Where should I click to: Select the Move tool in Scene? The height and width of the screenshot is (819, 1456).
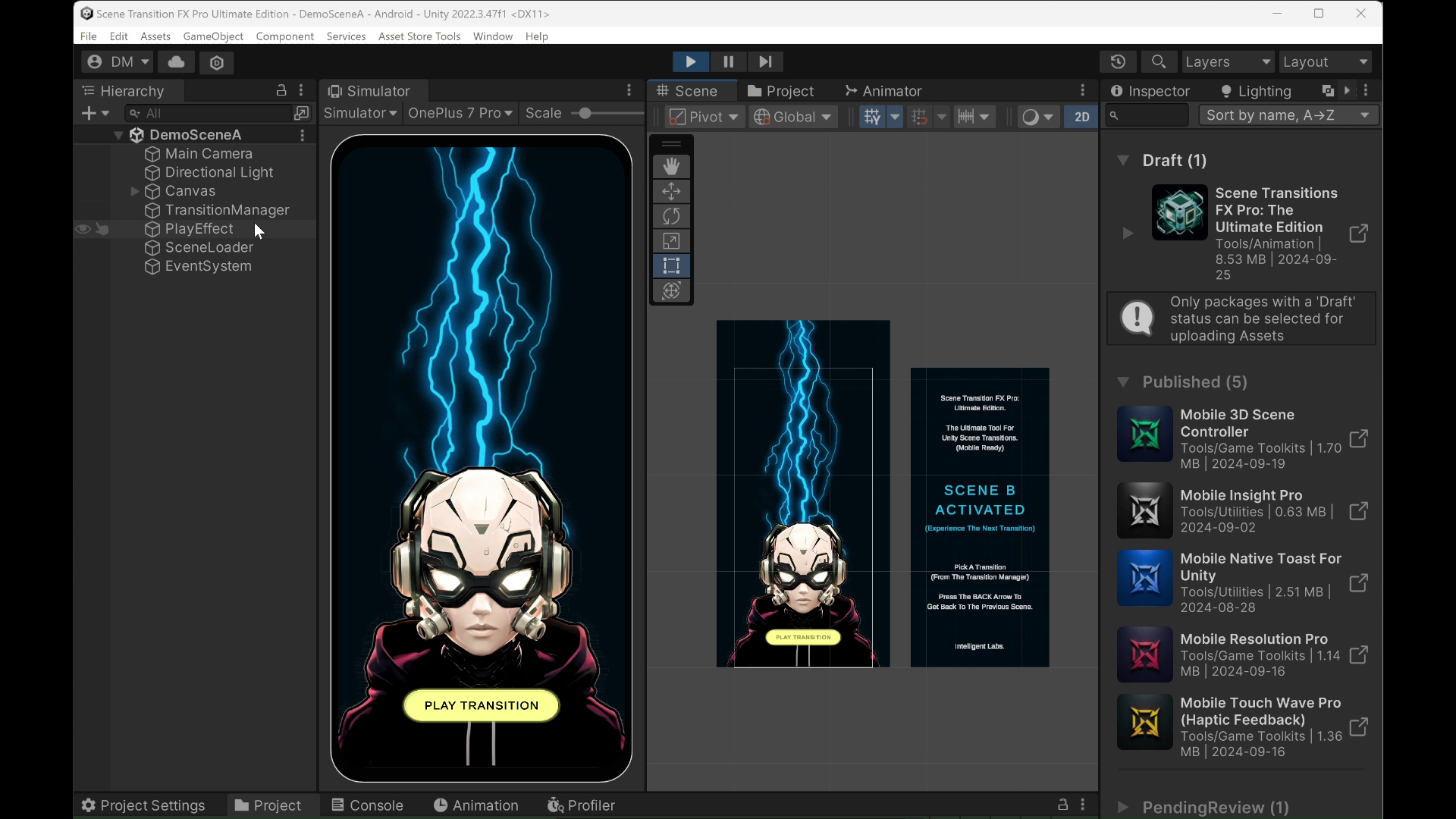click(671, 191)
